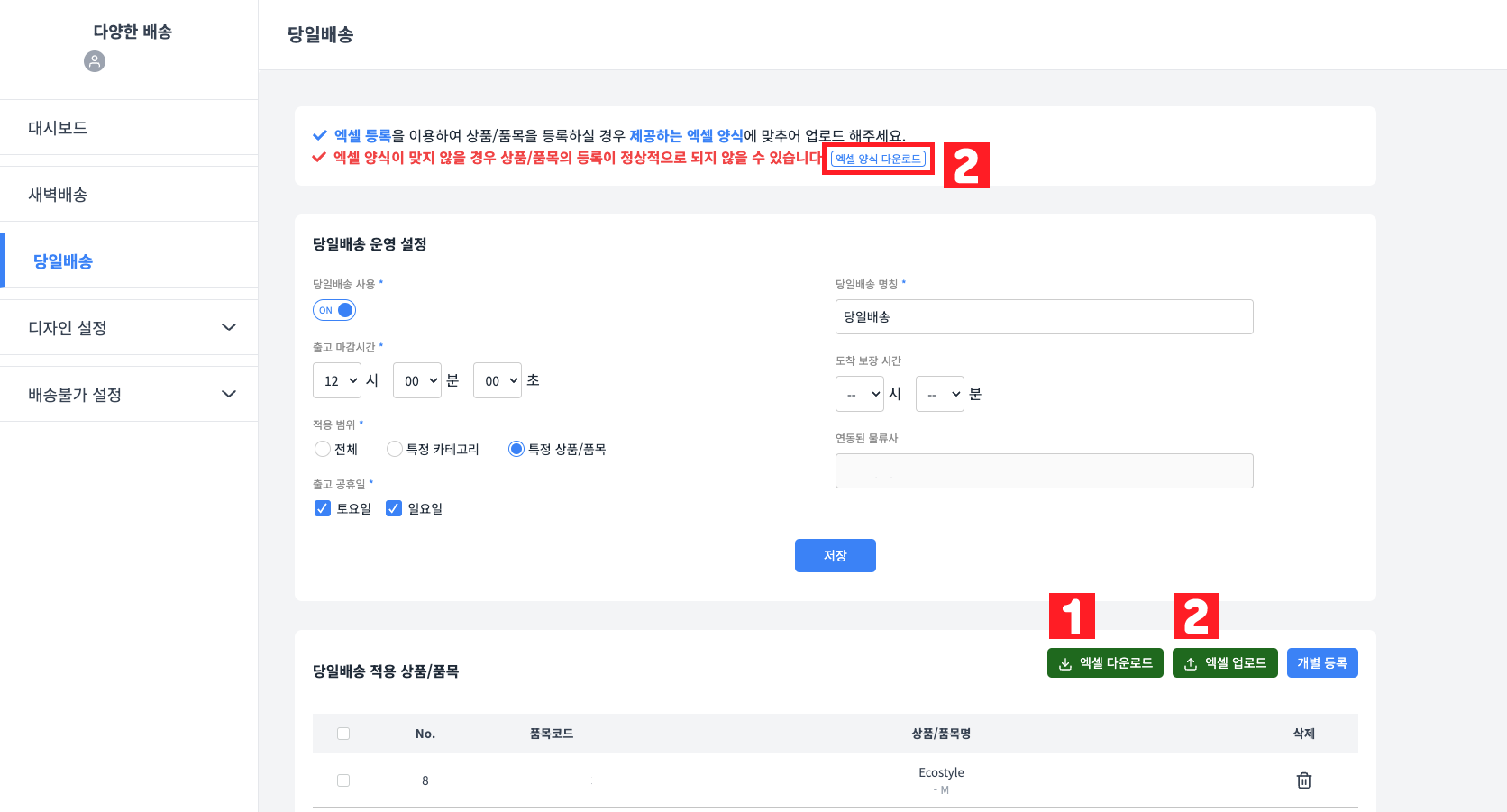Viewport: 1507px width, 812px height.
Task: Select the 특정 카테고리 radio option
Action: pyautogui.click(x=395, y=449)
